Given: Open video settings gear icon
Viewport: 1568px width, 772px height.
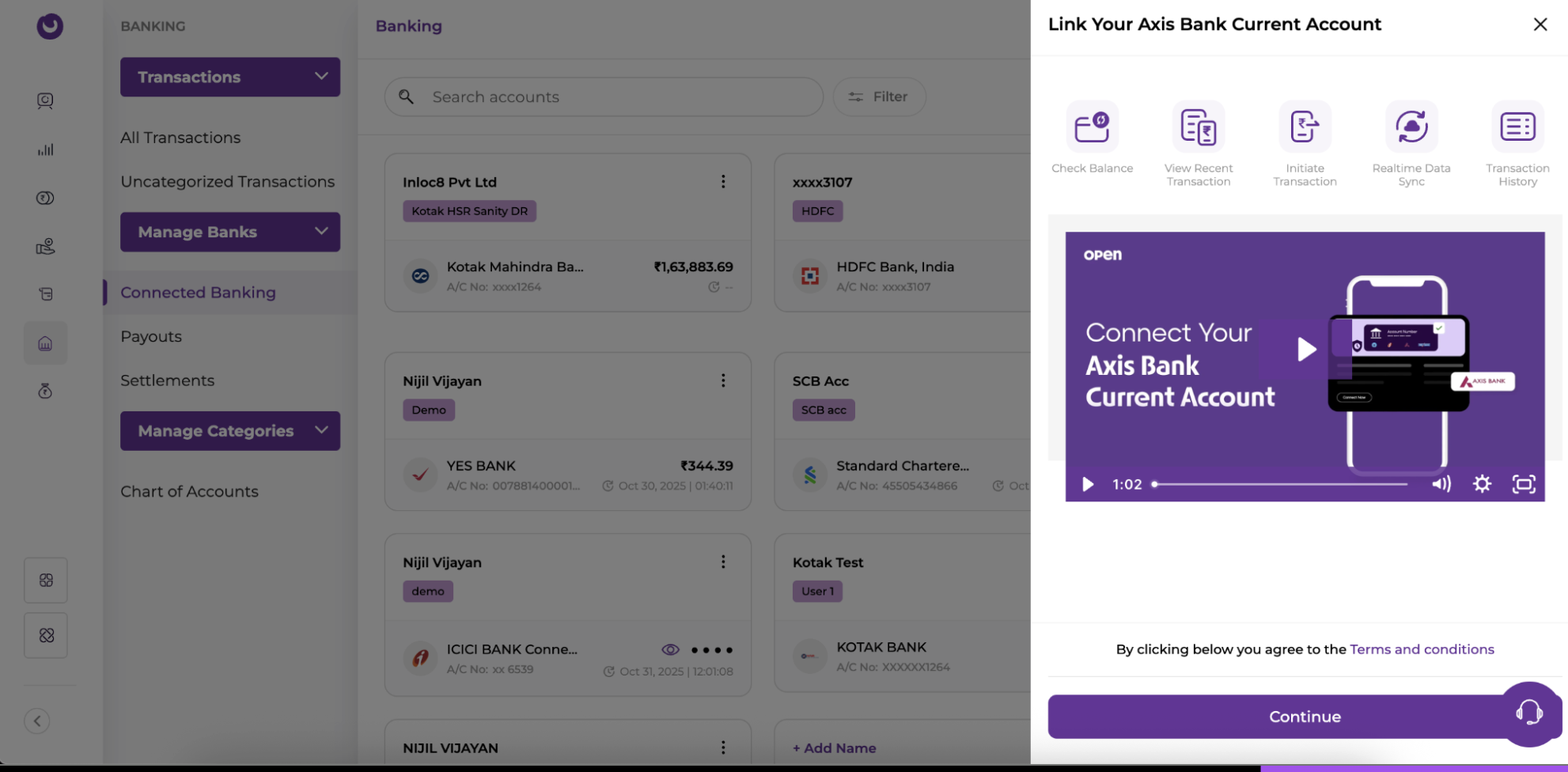Looking at the screenshot, I should [1482, 484].
